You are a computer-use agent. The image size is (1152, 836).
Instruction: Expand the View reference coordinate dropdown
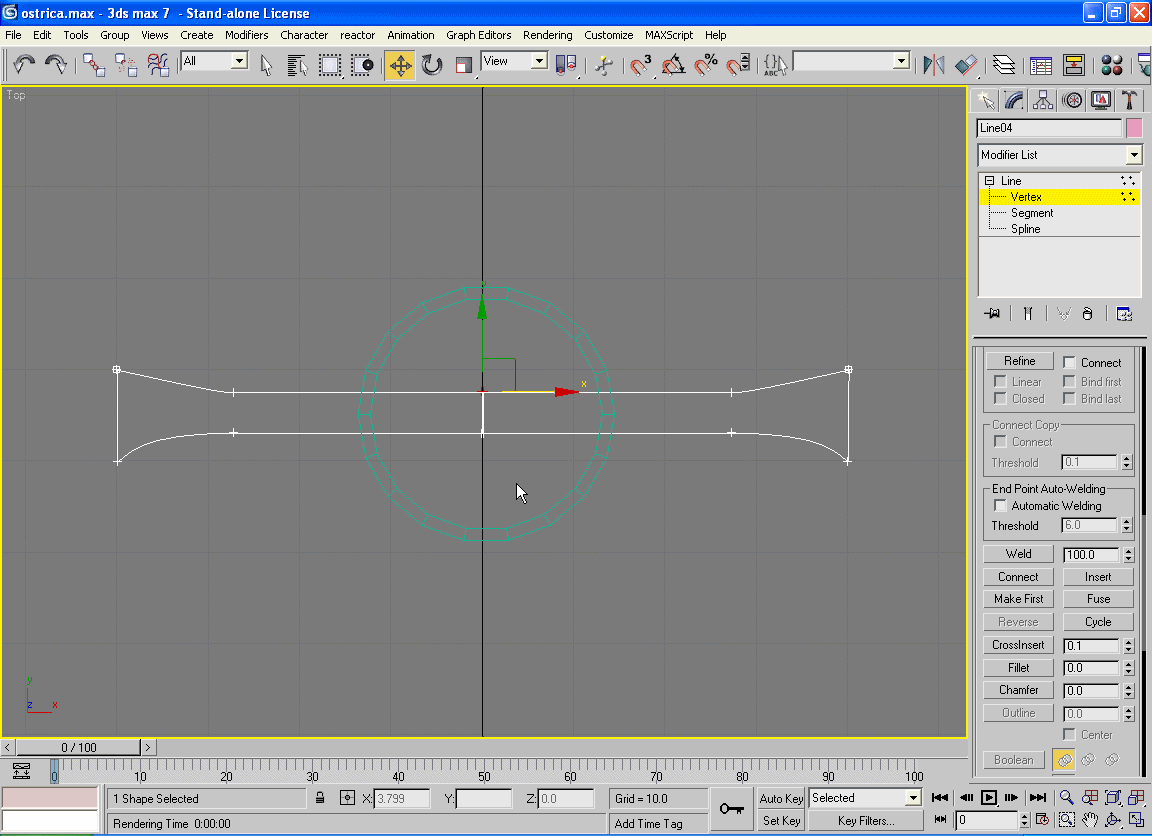click(x=539, y=61)
